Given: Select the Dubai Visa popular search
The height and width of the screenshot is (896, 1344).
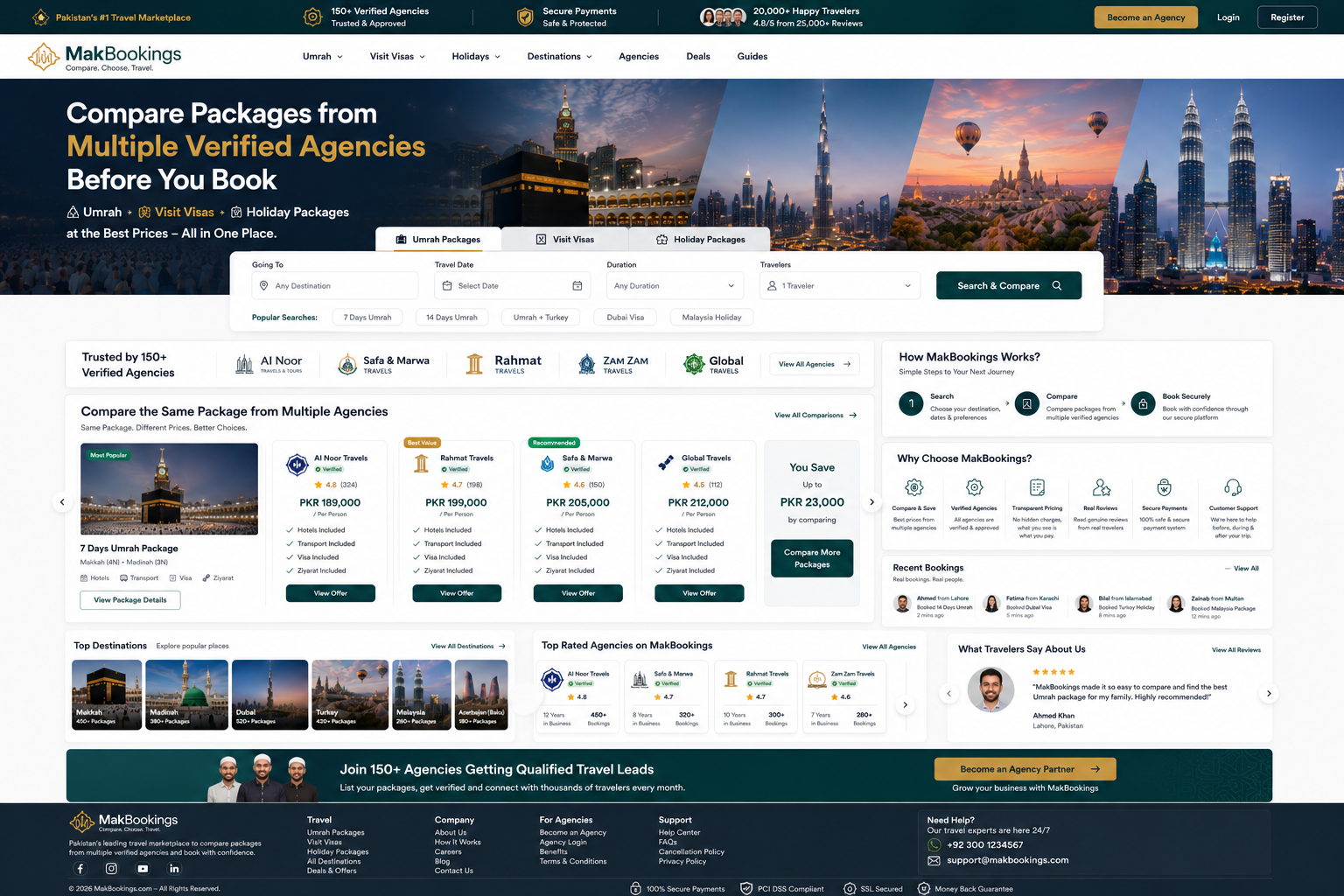Looking at the screenshot, I should click(x=626, y=318).
